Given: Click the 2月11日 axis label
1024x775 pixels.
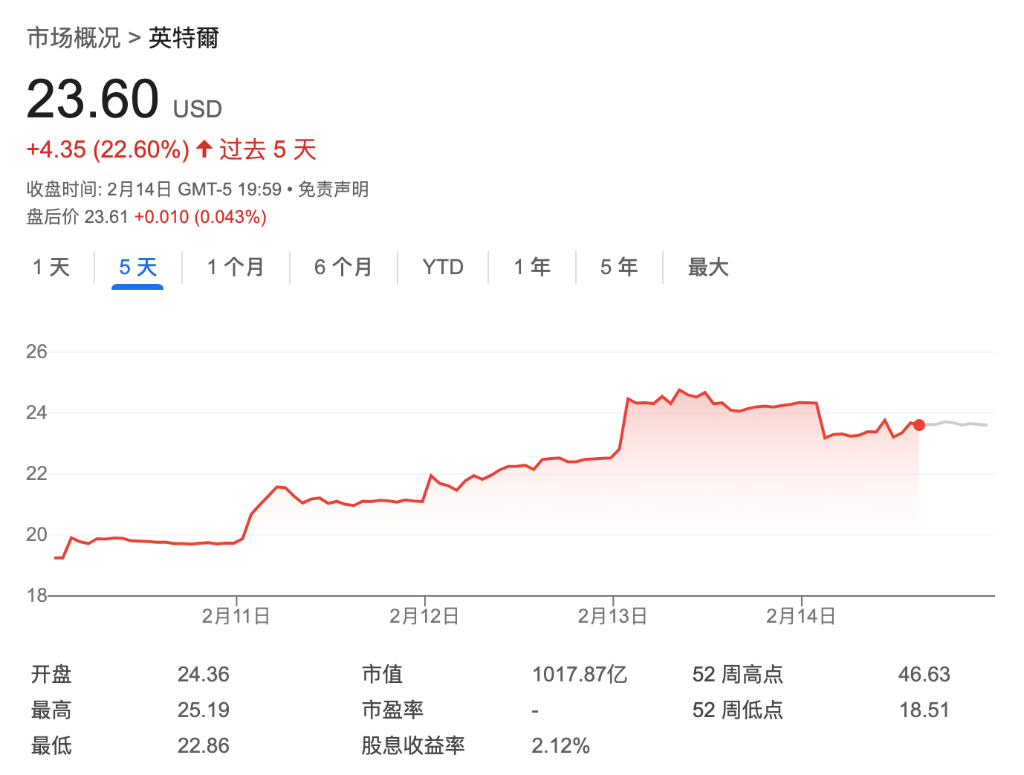Looking at the screenshot, I should point(239,617).
